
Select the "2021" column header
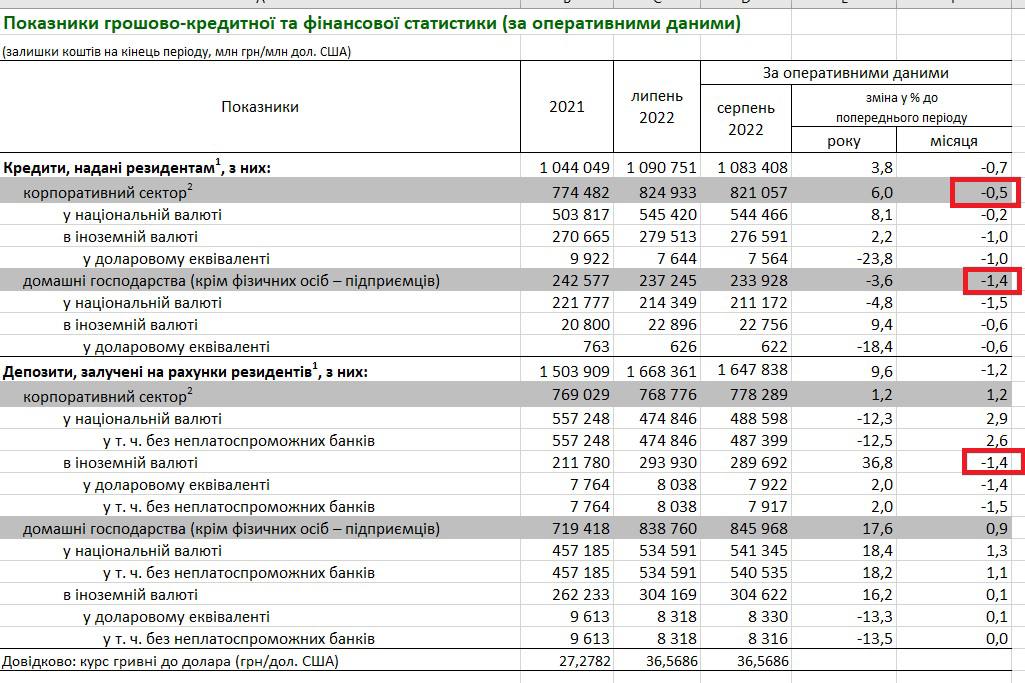(x=567, y=107)
